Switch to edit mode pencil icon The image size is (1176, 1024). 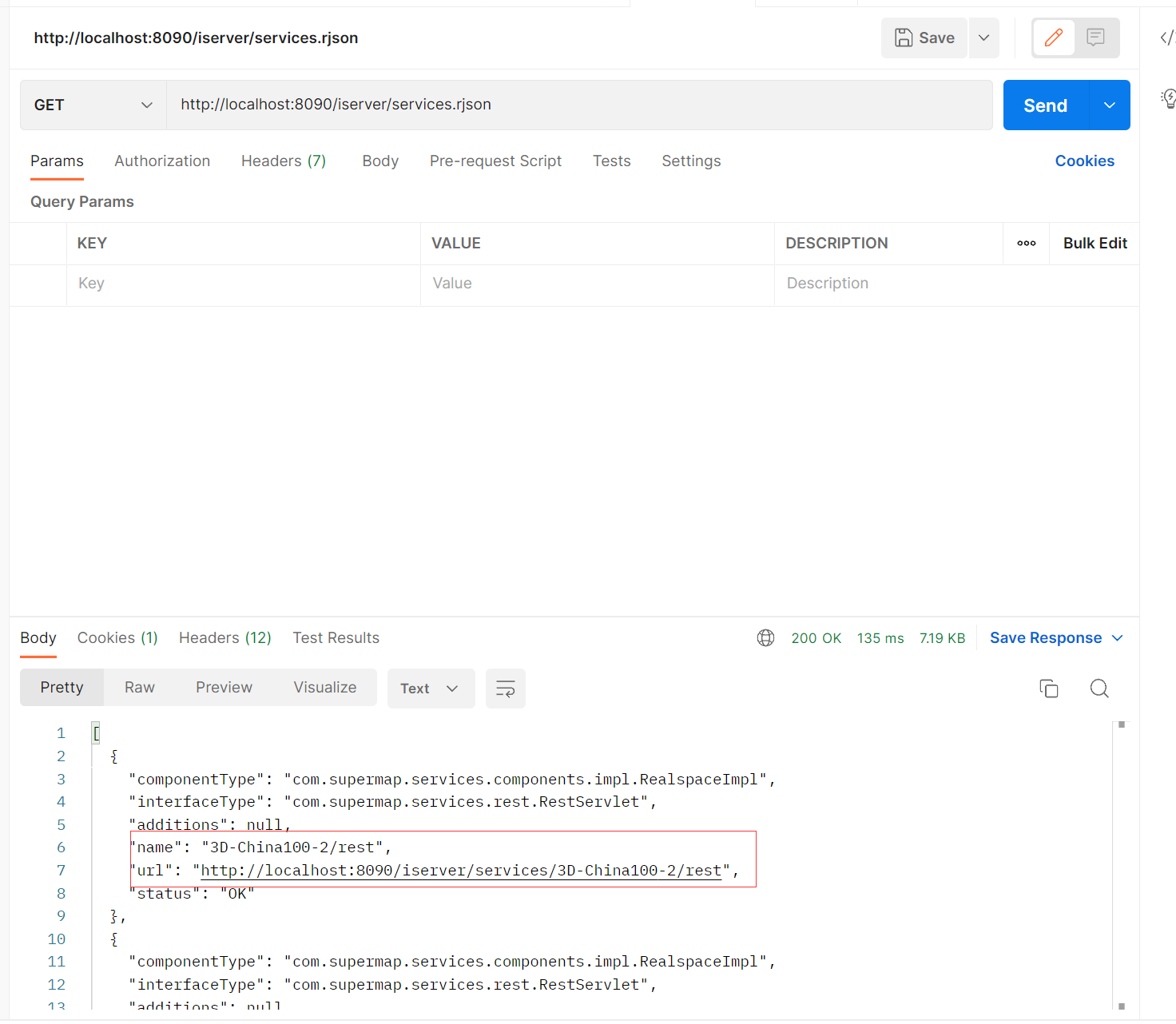(x=1054, y=38)
